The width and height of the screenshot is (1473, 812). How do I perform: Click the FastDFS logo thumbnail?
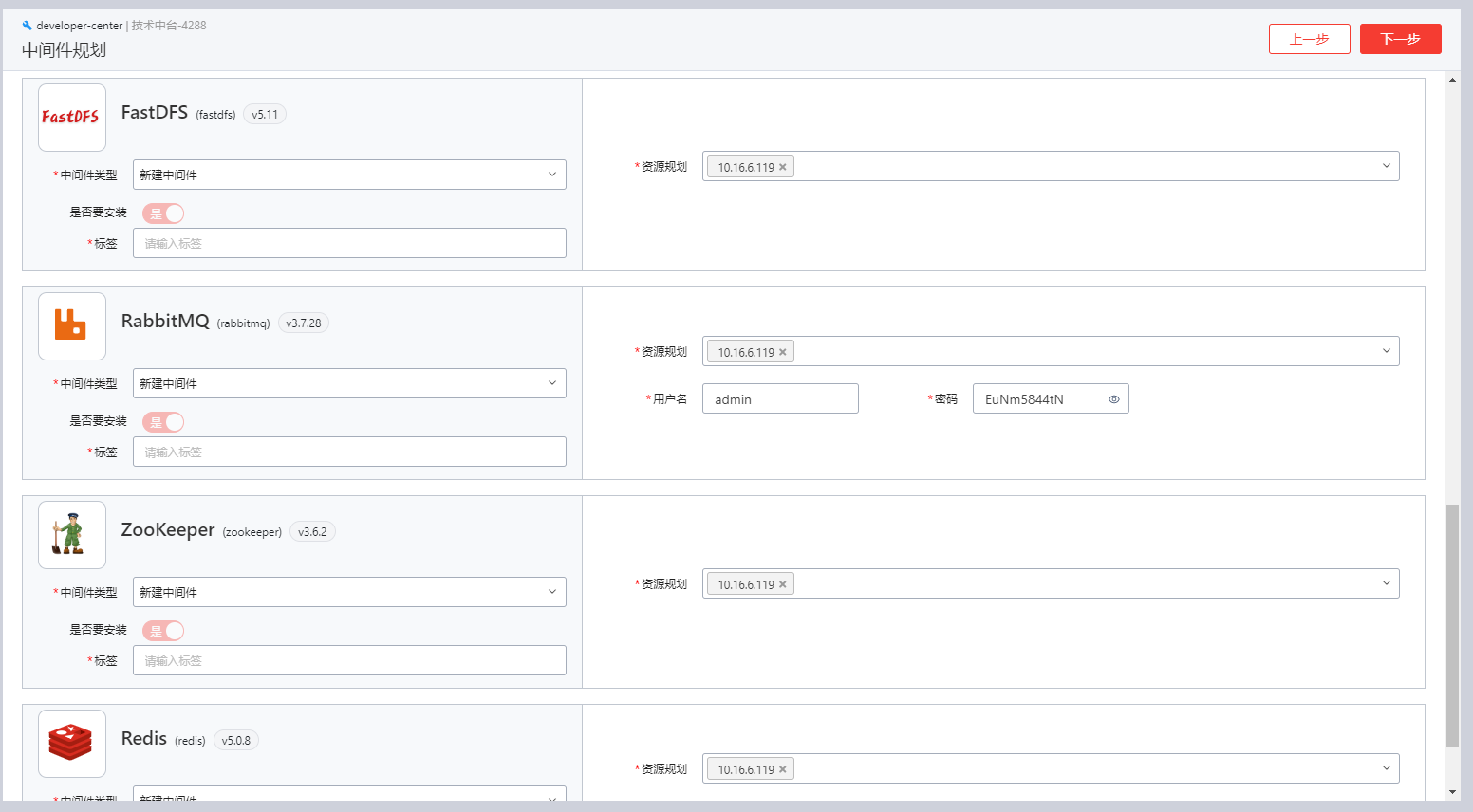pos(72,118)
